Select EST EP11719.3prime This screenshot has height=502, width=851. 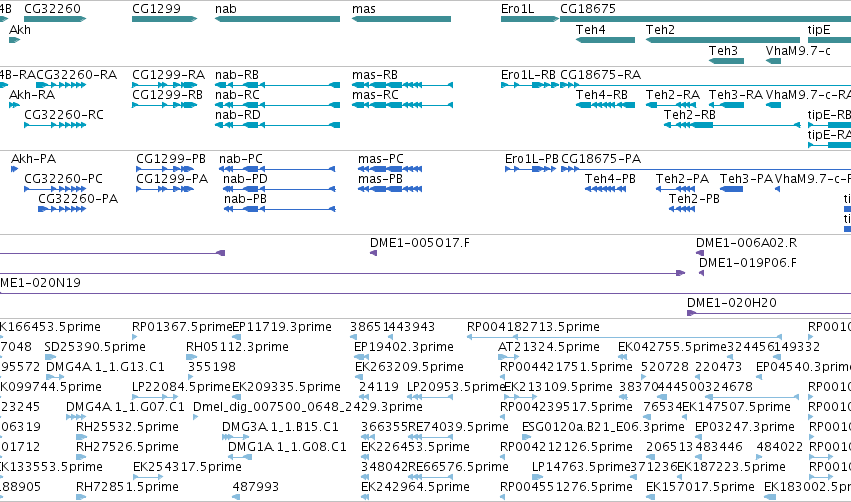pyautogui.click(x=282, y=327)
